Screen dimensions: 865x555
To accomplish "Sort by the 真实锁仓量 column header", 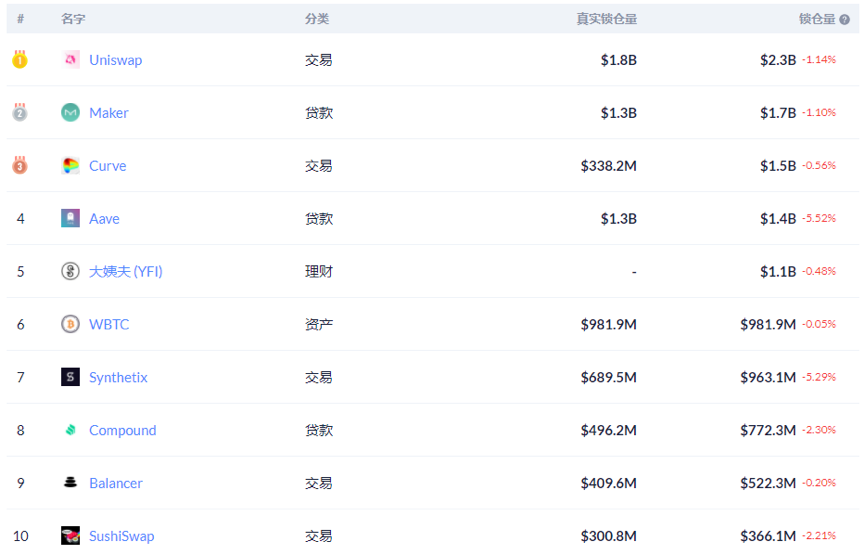I will (x=606, y=19).
